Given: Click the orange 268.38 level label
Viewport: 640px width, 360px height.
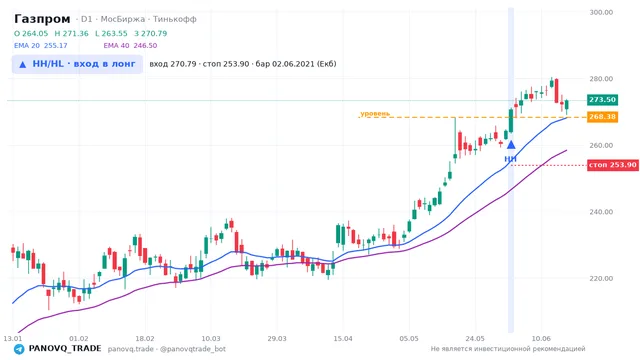Looking at the screenshot, I should (x=602, y=117).
